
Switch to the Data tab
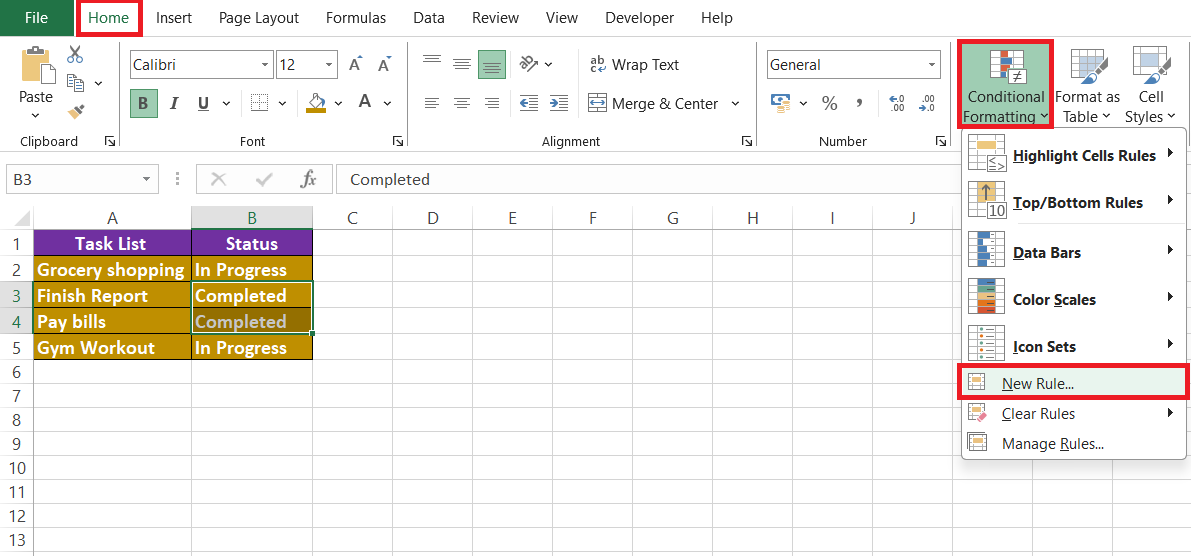pos(429,17)
